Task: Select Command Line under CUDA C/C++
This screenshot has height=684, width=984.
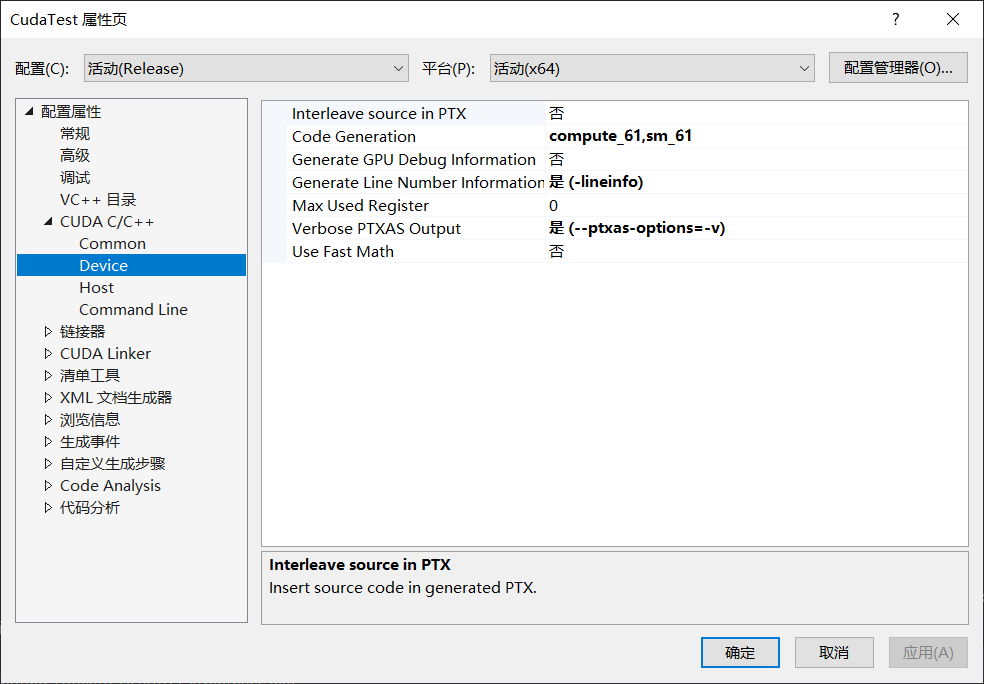Action: click(133, 309)
